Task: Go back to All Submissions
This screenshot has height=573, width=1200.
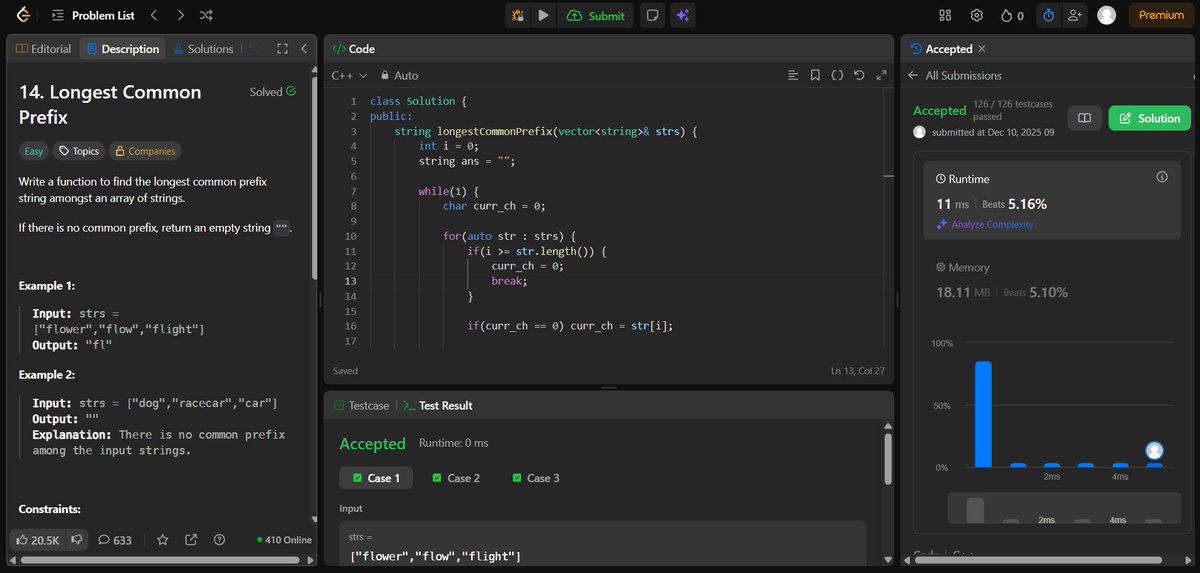Action: tap(954, 75)
